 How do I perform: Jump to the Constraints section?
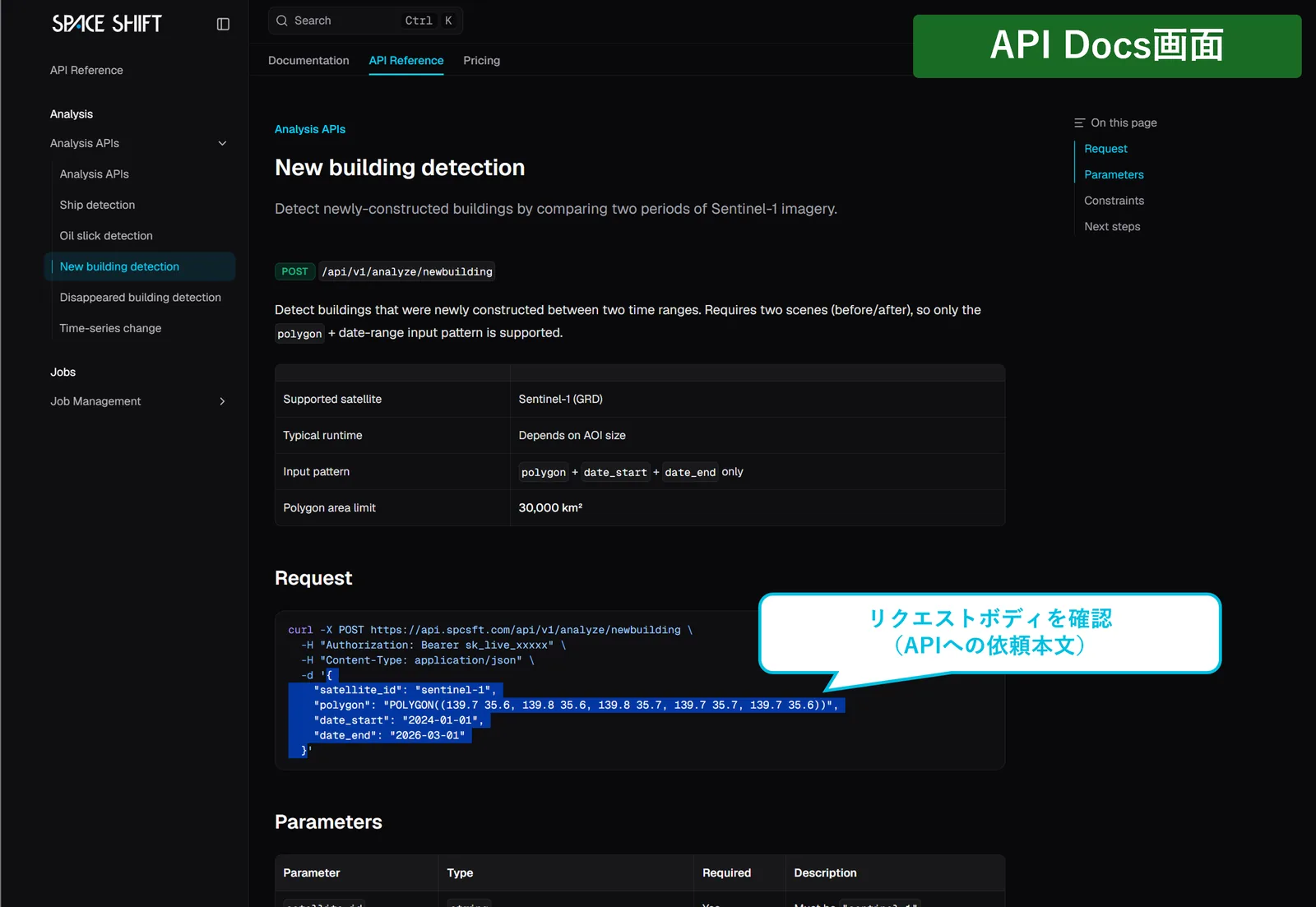click(x=1114, y=201)
